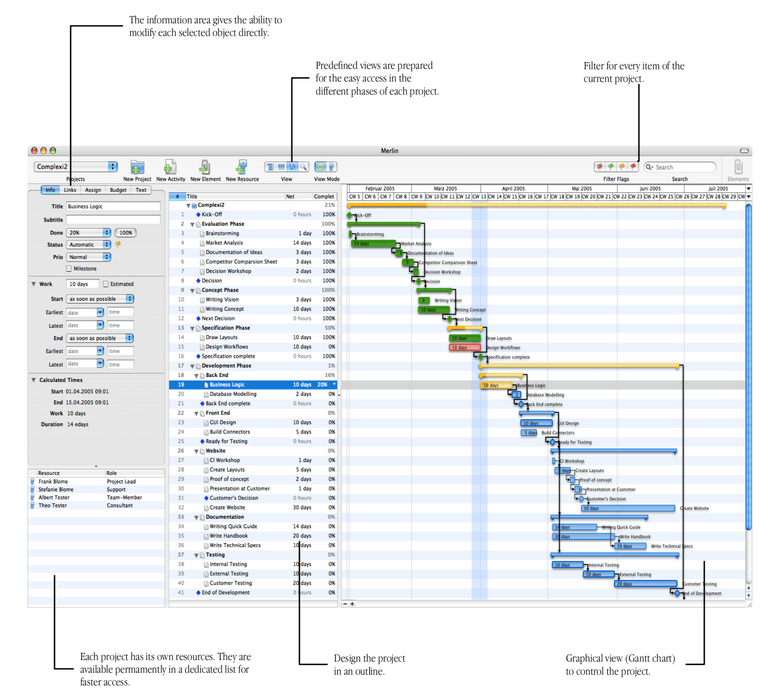Image resolution: width=768 pixels, height=689 pixels.
Task: Click the green filter flag
Action: (x=612, y=167)
